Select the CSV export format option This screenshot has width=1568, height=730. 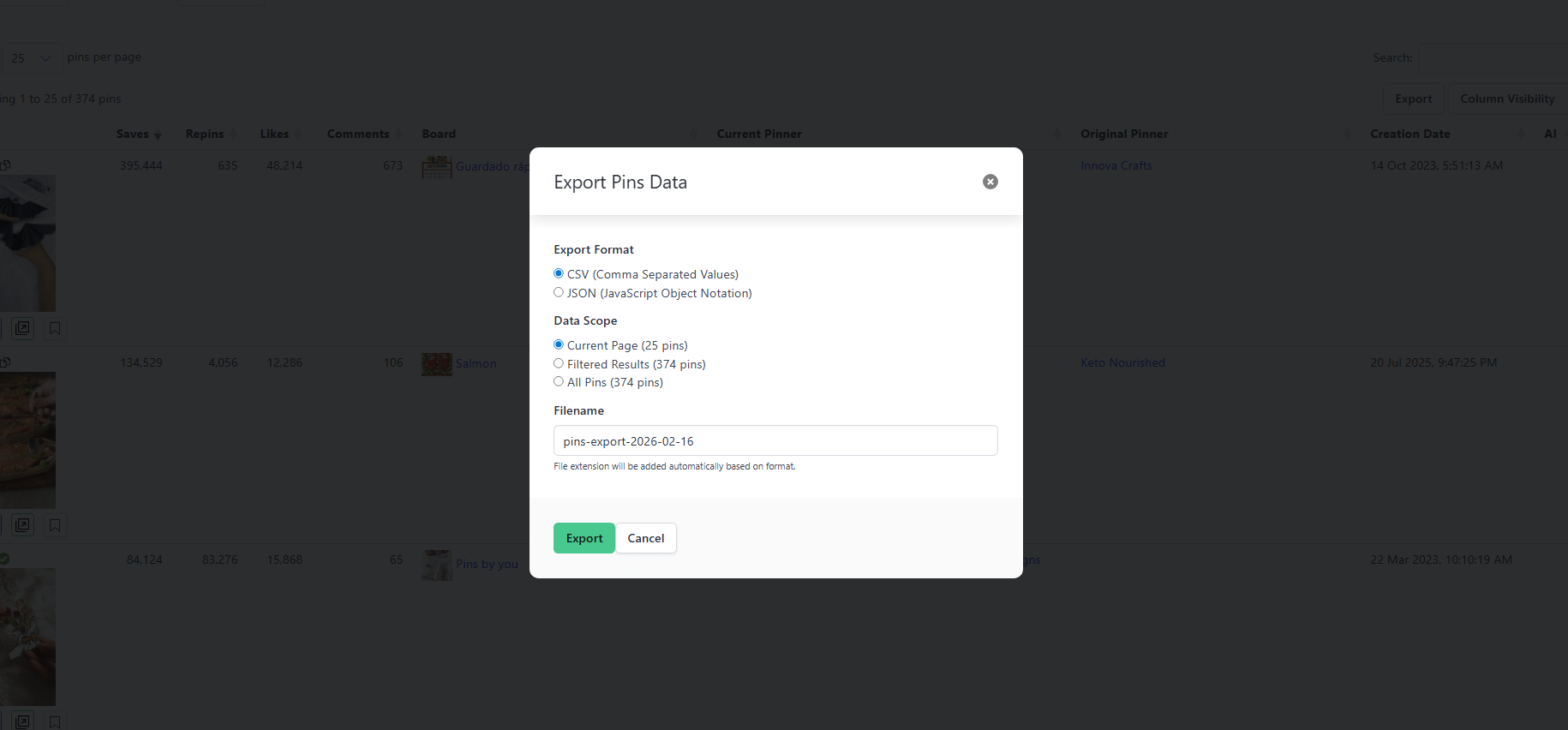coord(559,274)
